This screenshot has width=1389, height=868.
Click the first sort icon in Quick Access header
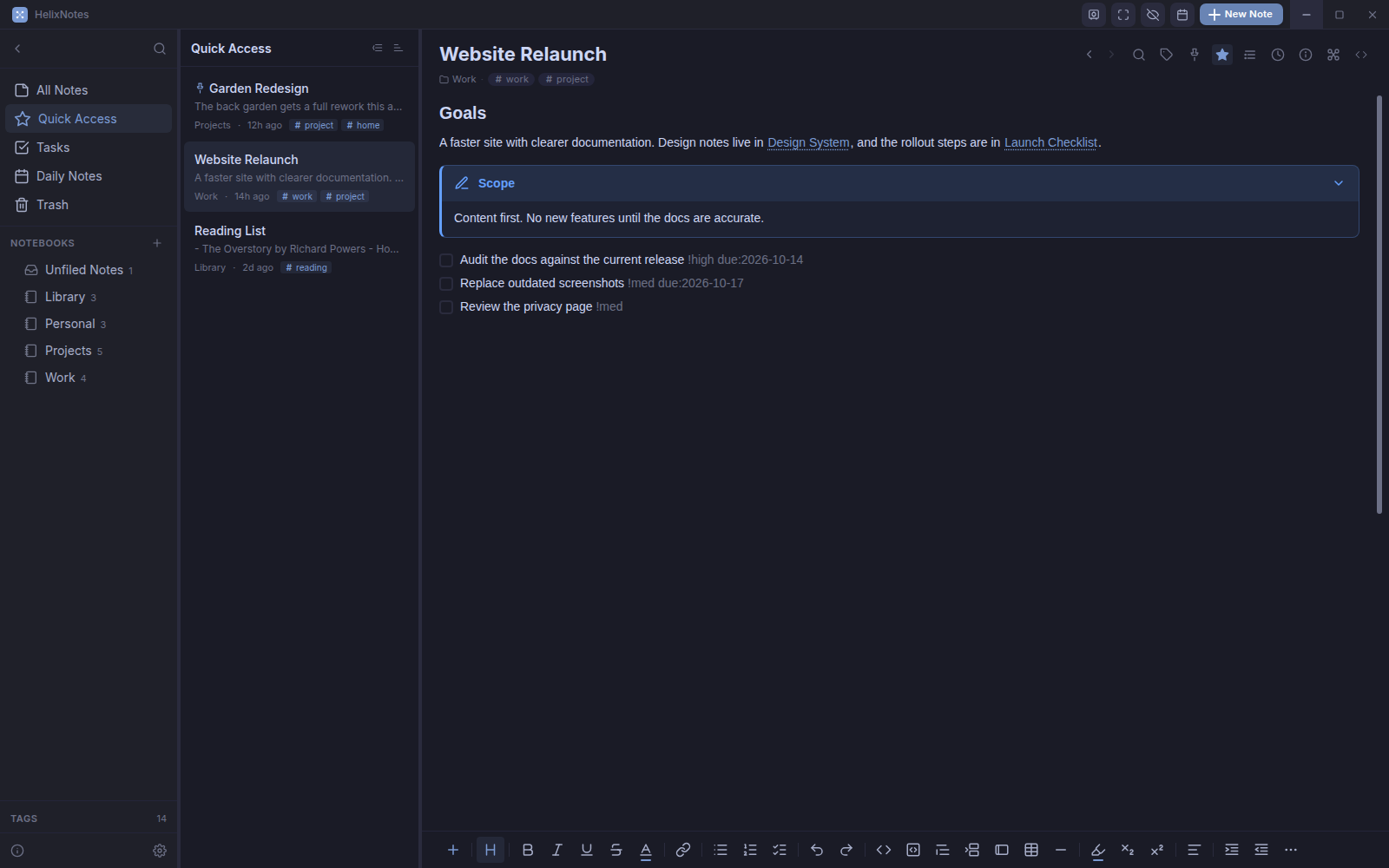377,49
